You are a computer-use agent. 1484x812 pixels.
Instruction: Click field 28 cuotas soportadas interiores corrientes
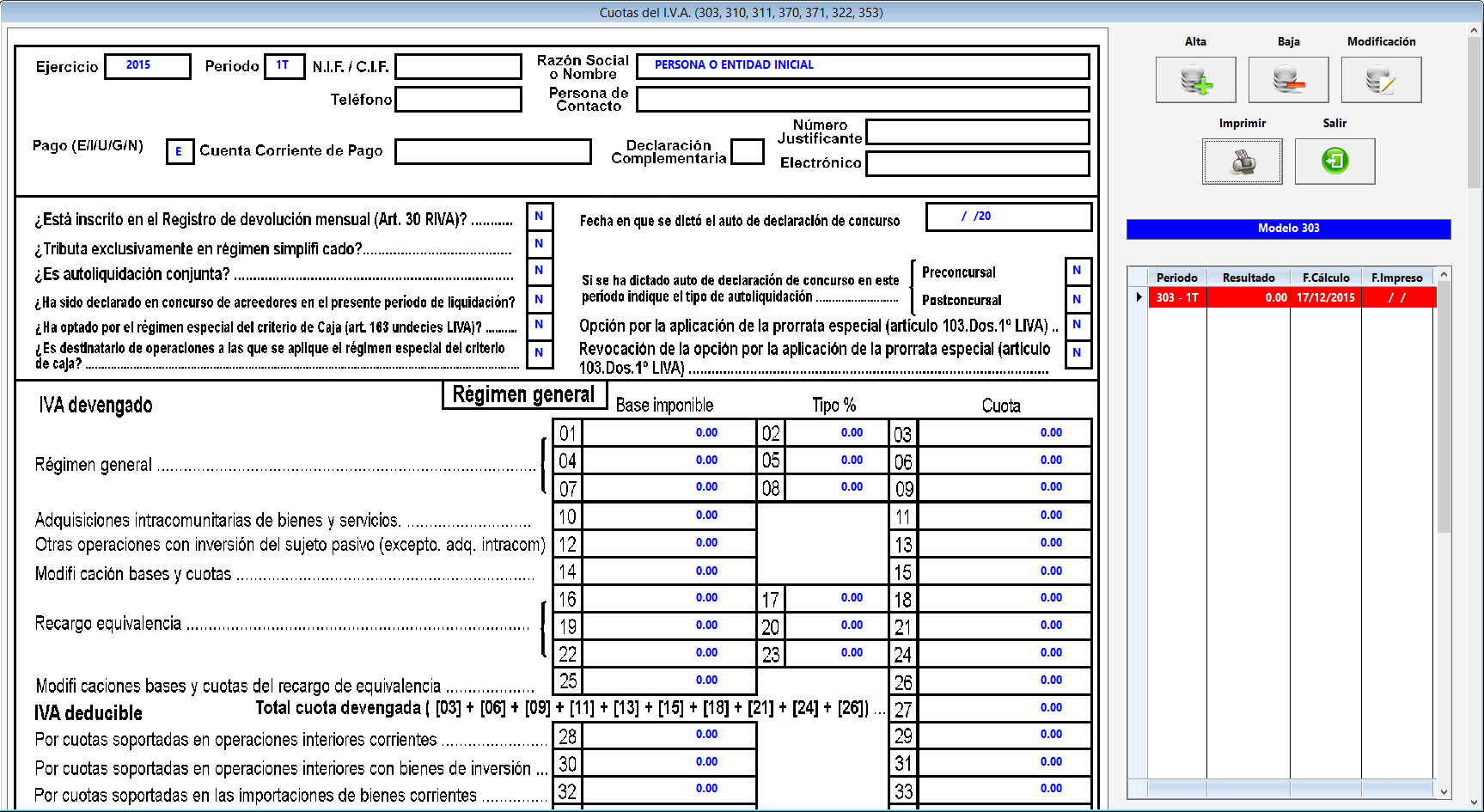coord(669,735)
